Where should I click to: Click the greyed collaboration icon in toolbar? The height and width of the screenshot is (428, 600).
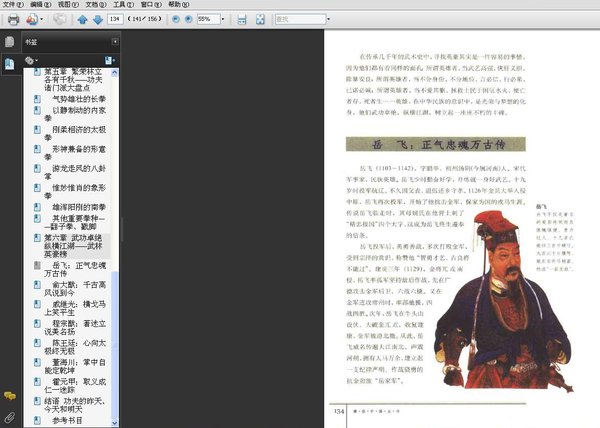(59, 19)
